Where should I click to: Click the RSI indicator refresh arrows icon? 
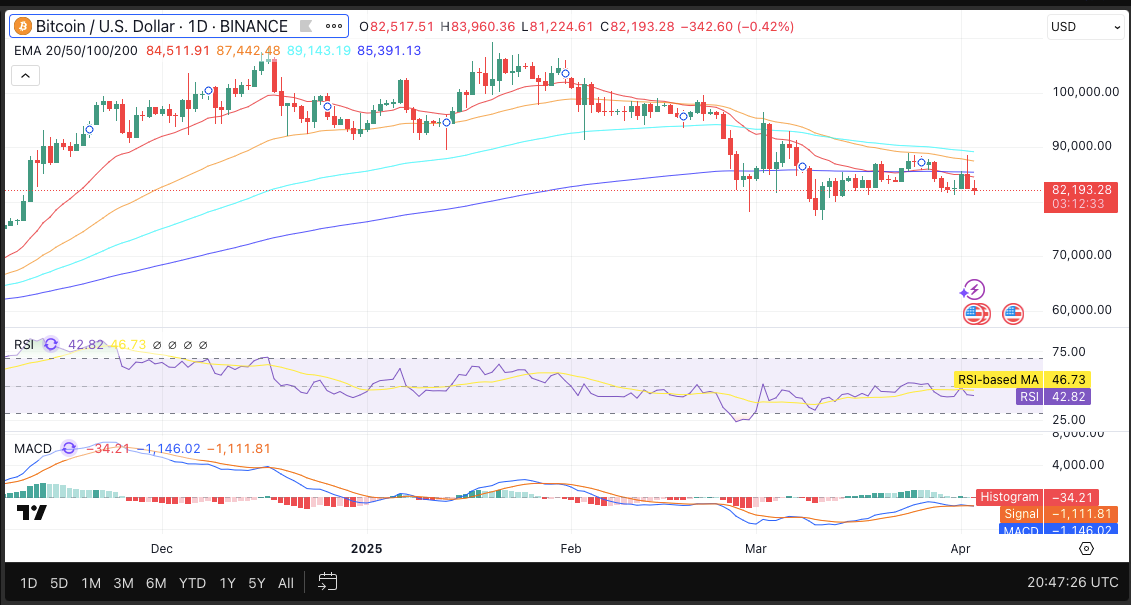(50, 345)
